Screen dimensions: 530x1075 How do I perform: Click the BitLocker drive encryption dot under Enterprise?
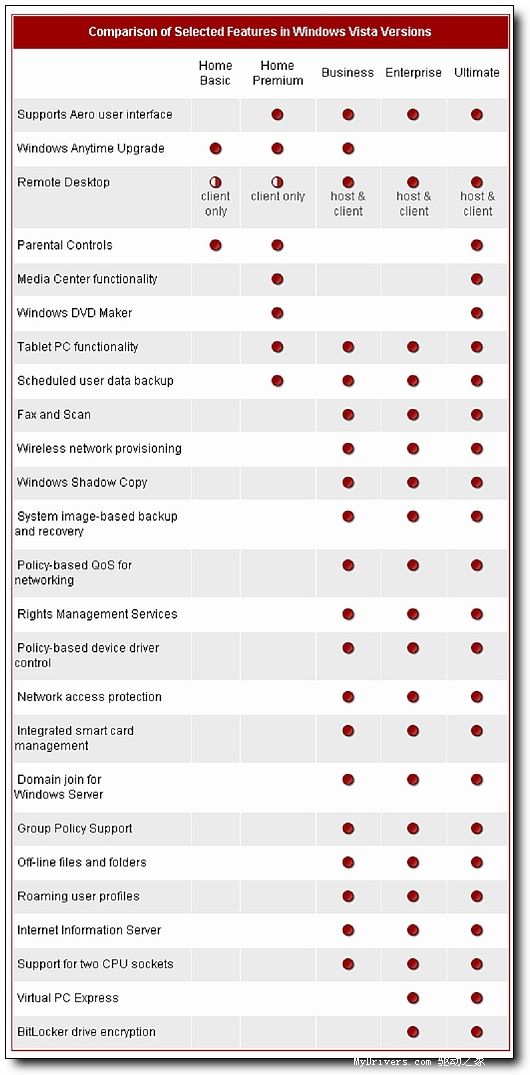tap(413, 1032)
